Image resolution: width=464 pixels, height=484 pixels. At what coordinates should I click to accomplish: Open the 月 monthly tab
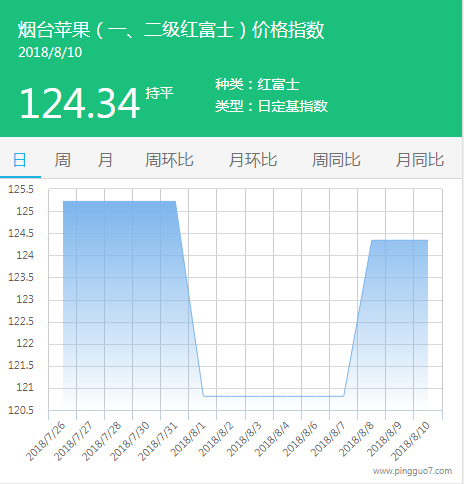click(x=105, y=160)
